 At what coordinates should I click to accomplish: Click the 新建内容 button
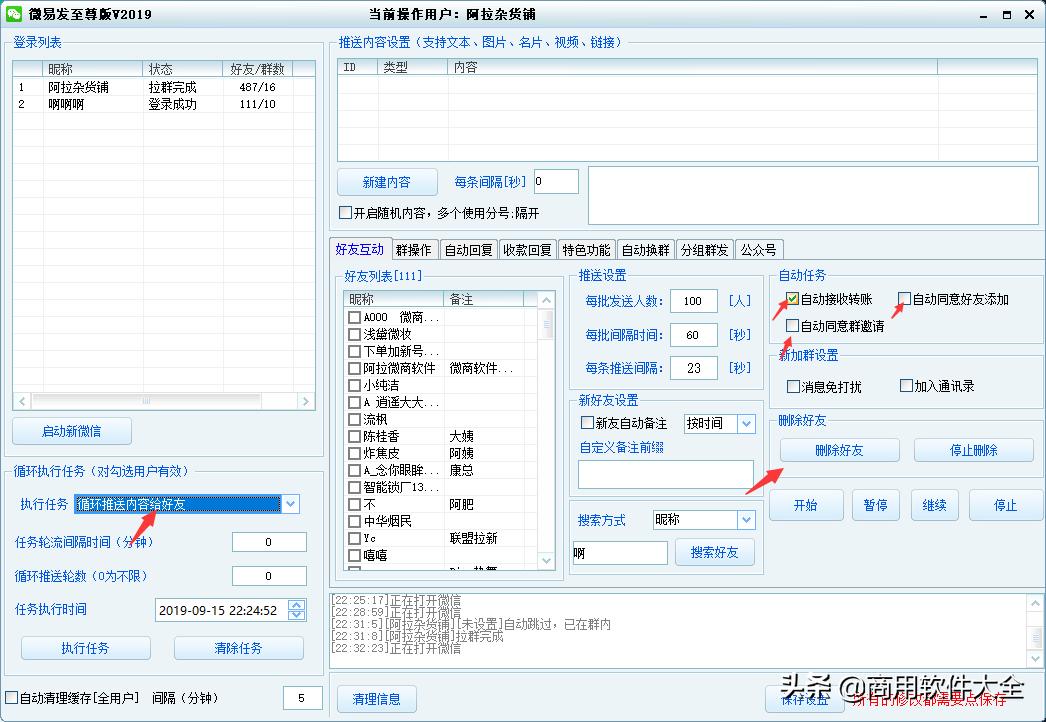pyautogui.click(x=387, y=181)
